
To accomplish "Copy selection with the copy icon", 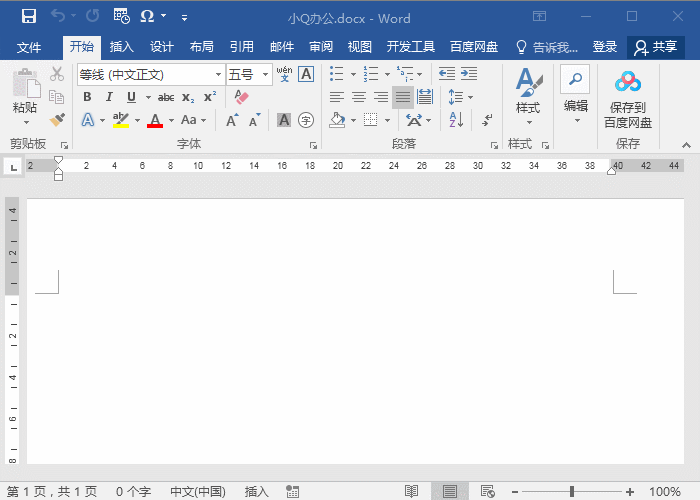I will 57,97.
